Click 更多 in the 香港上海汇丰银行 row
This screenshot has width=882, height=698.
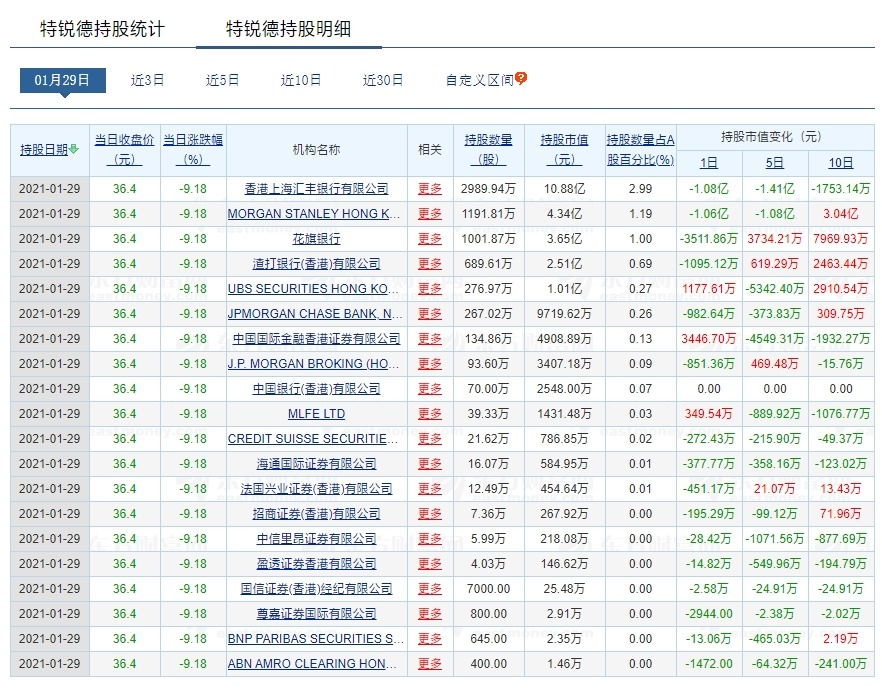(430, 189)
